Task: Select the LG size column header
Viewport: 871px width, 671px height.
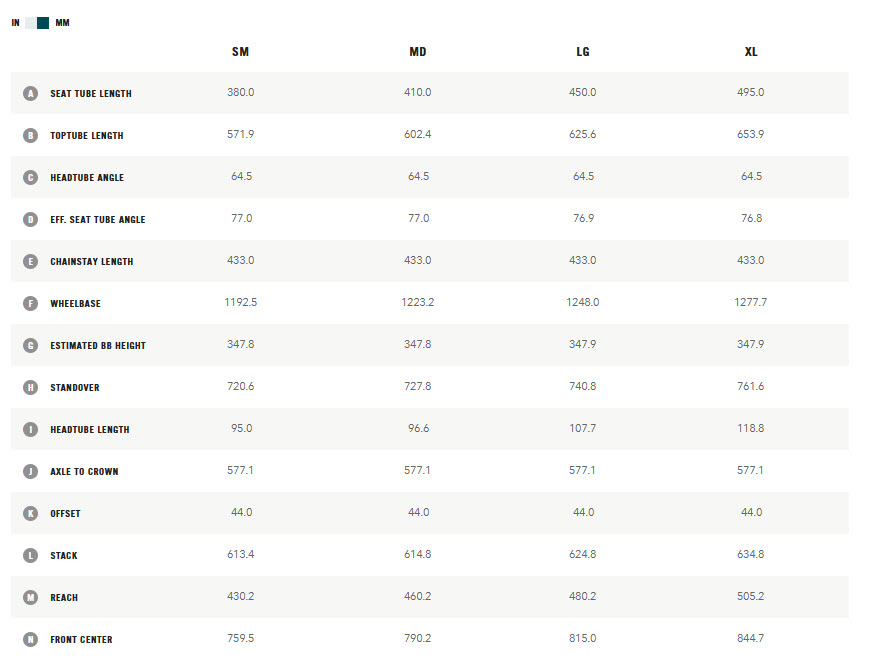Action: click(583, 52)
